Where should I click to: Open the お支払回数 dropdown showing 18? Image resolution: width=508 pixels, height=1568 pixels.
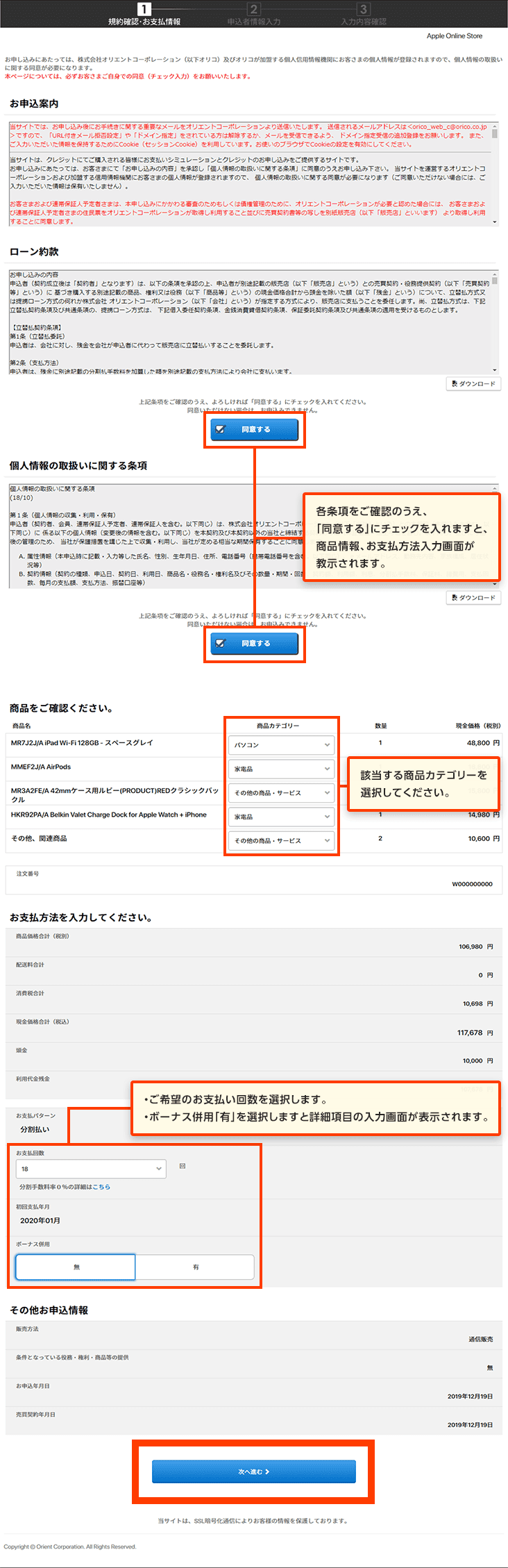(x=91, y=1169)
